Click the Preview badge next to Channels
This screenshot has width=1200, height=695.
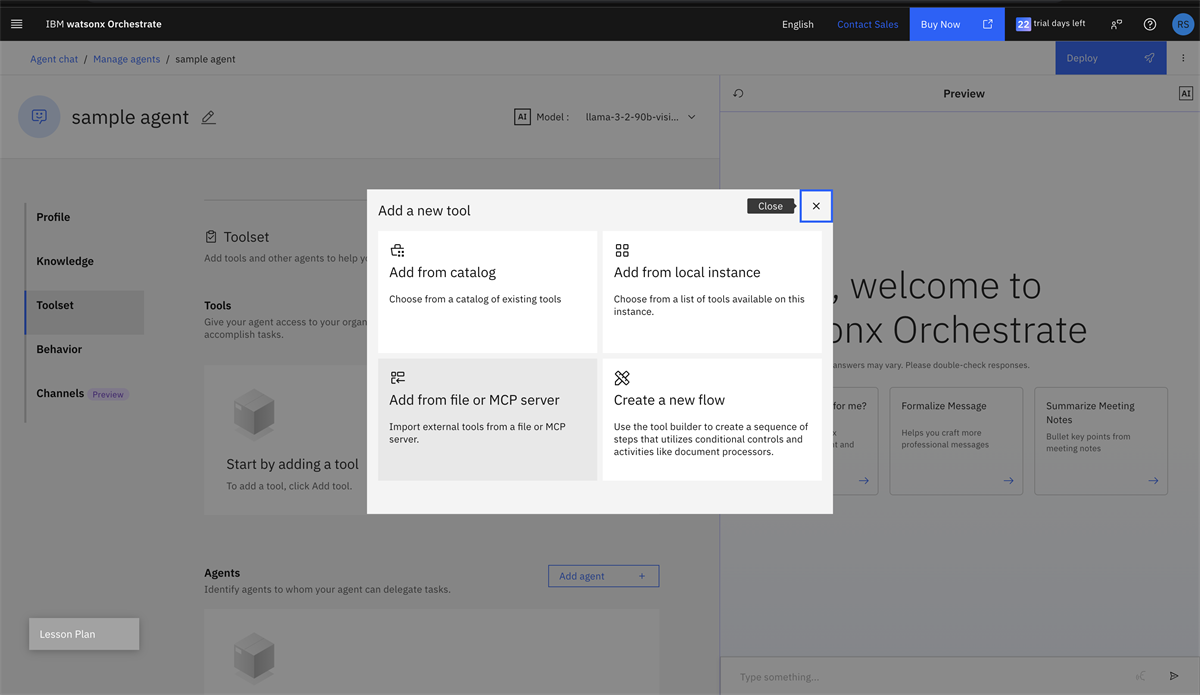(x=108, y=394)
